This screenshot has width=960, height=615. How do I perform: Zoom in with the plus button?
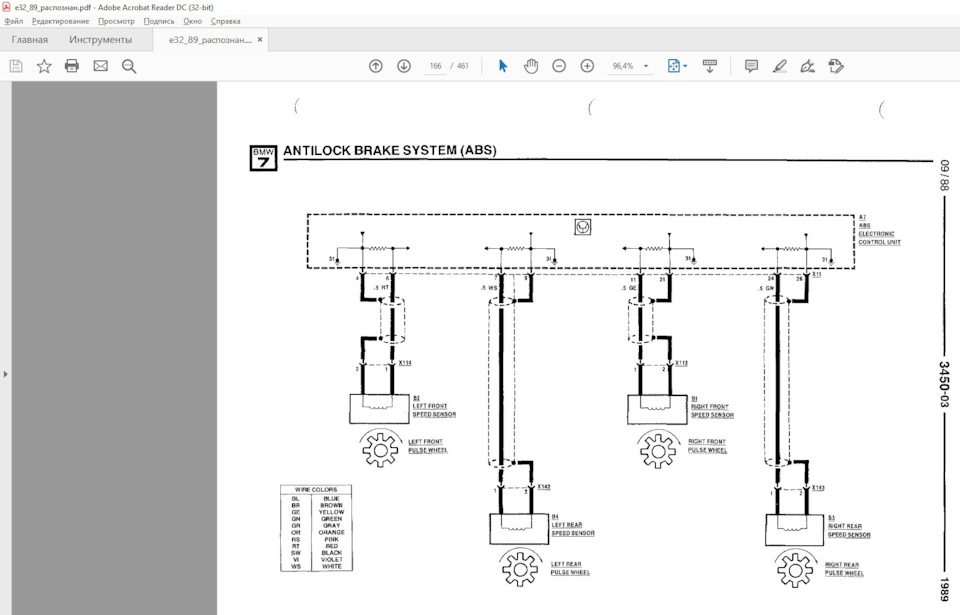click(587, 66)
